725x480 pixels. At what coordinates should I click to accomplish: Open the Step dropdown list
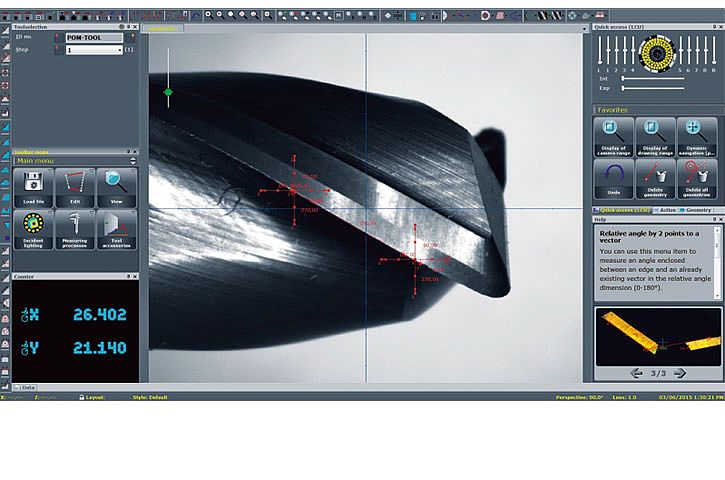119,49
